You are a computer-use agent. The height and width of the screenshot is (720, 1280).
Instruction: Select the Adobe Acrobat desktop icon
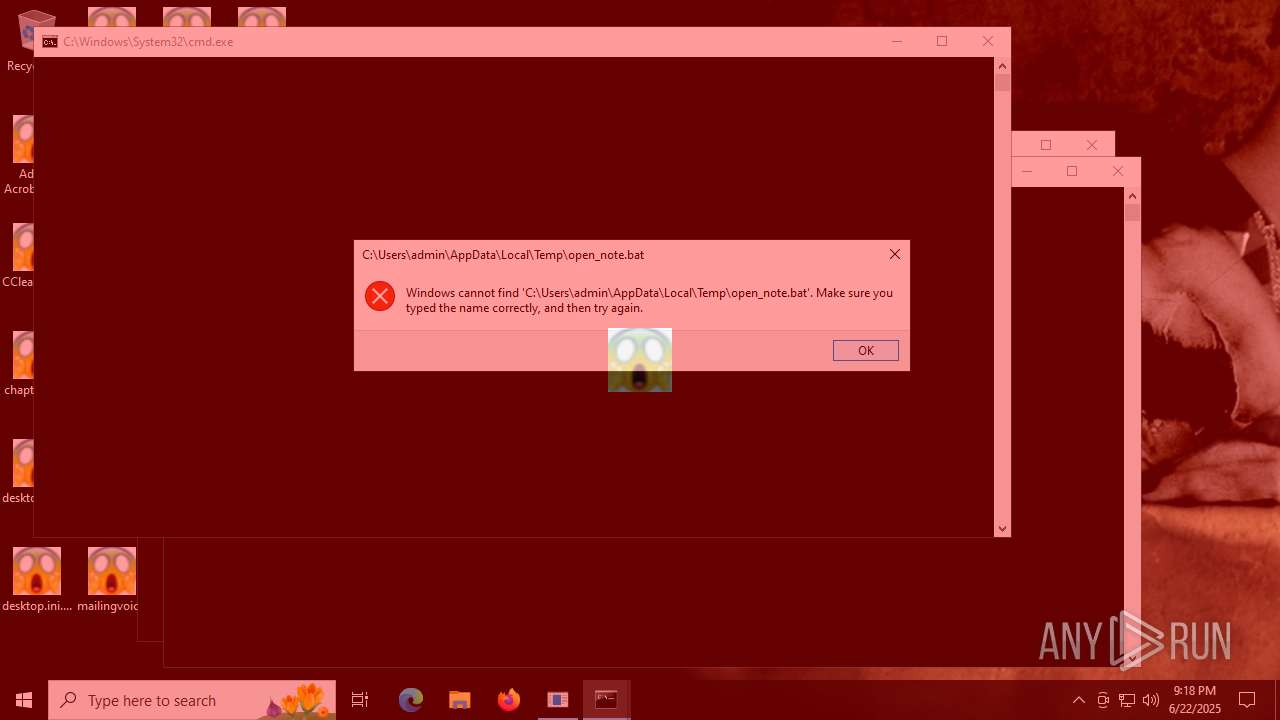pyautogui.click(x=19, y=155)
